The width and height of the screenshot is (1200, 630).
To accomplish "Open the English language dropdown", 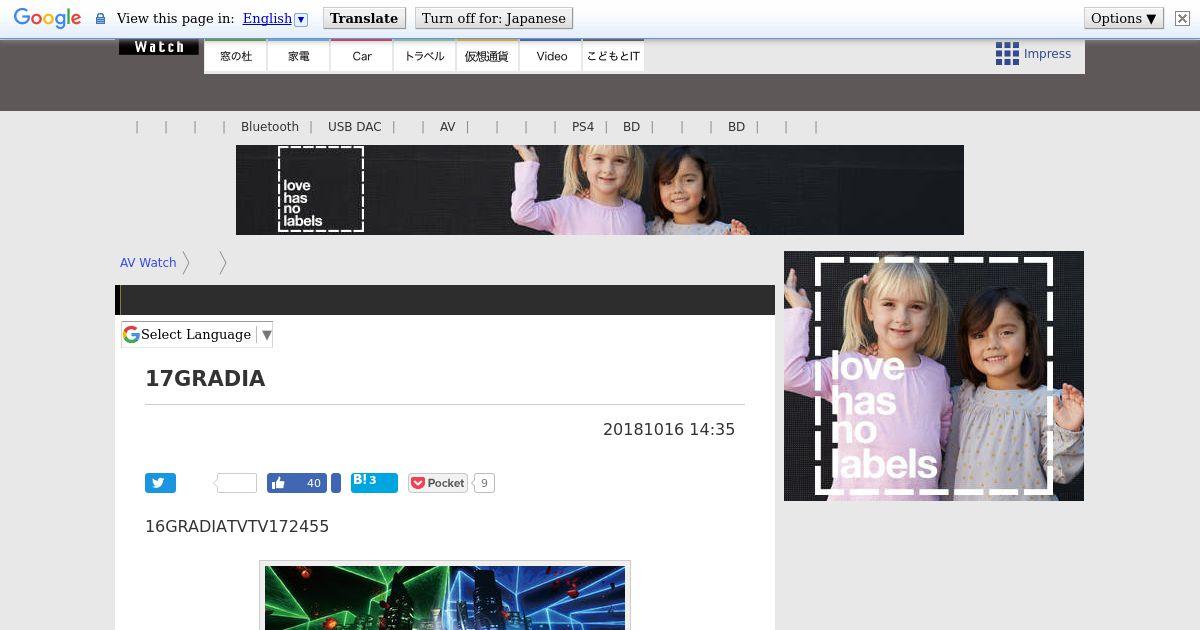I will [x=275, y=18].
